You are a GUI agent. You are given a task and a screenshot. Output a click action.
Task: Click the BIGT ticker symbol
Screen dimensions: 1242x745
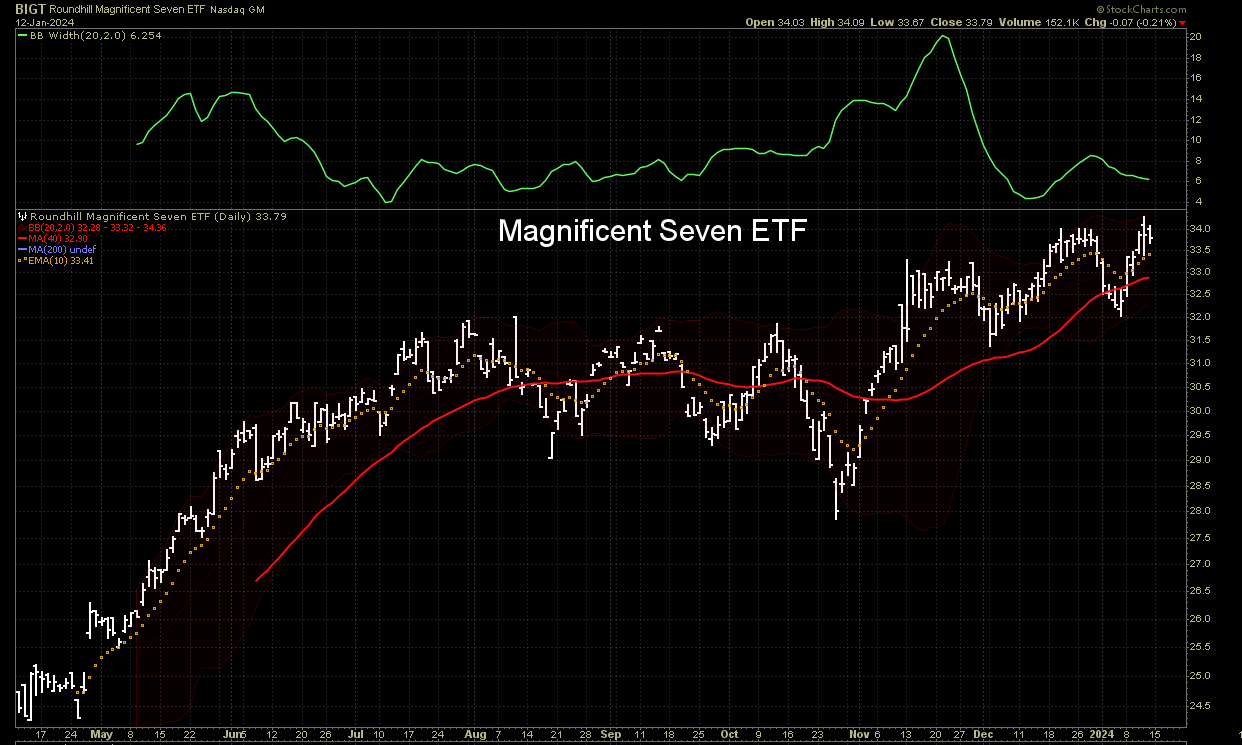(31, 8)
